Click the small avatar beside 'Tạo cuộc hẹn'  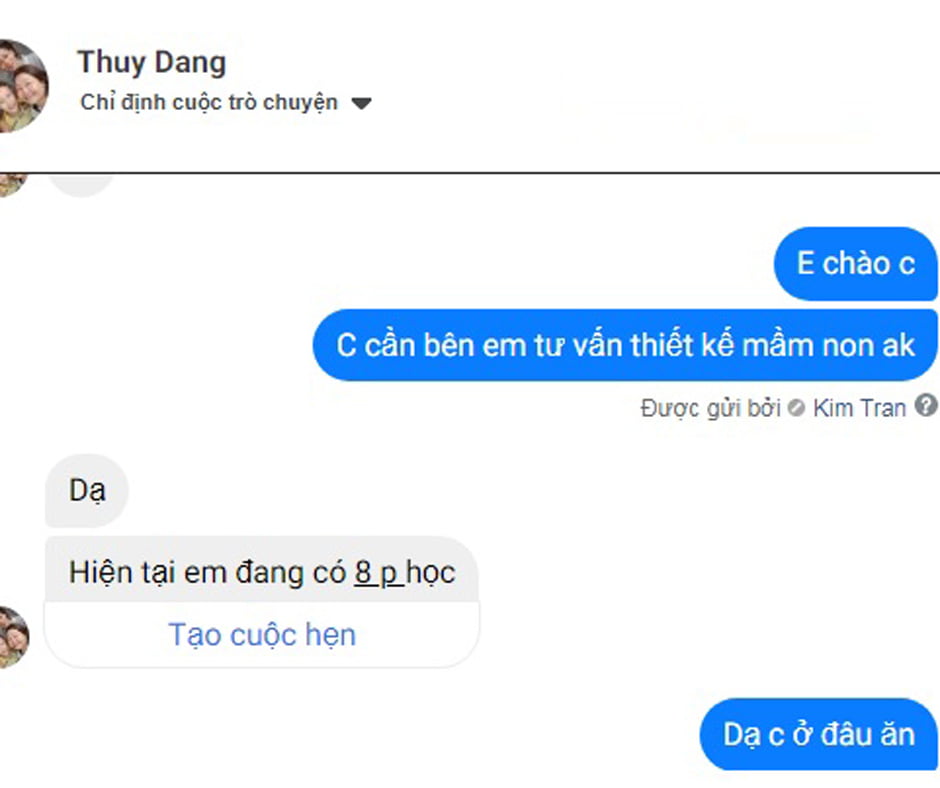[x=14, y=637]
